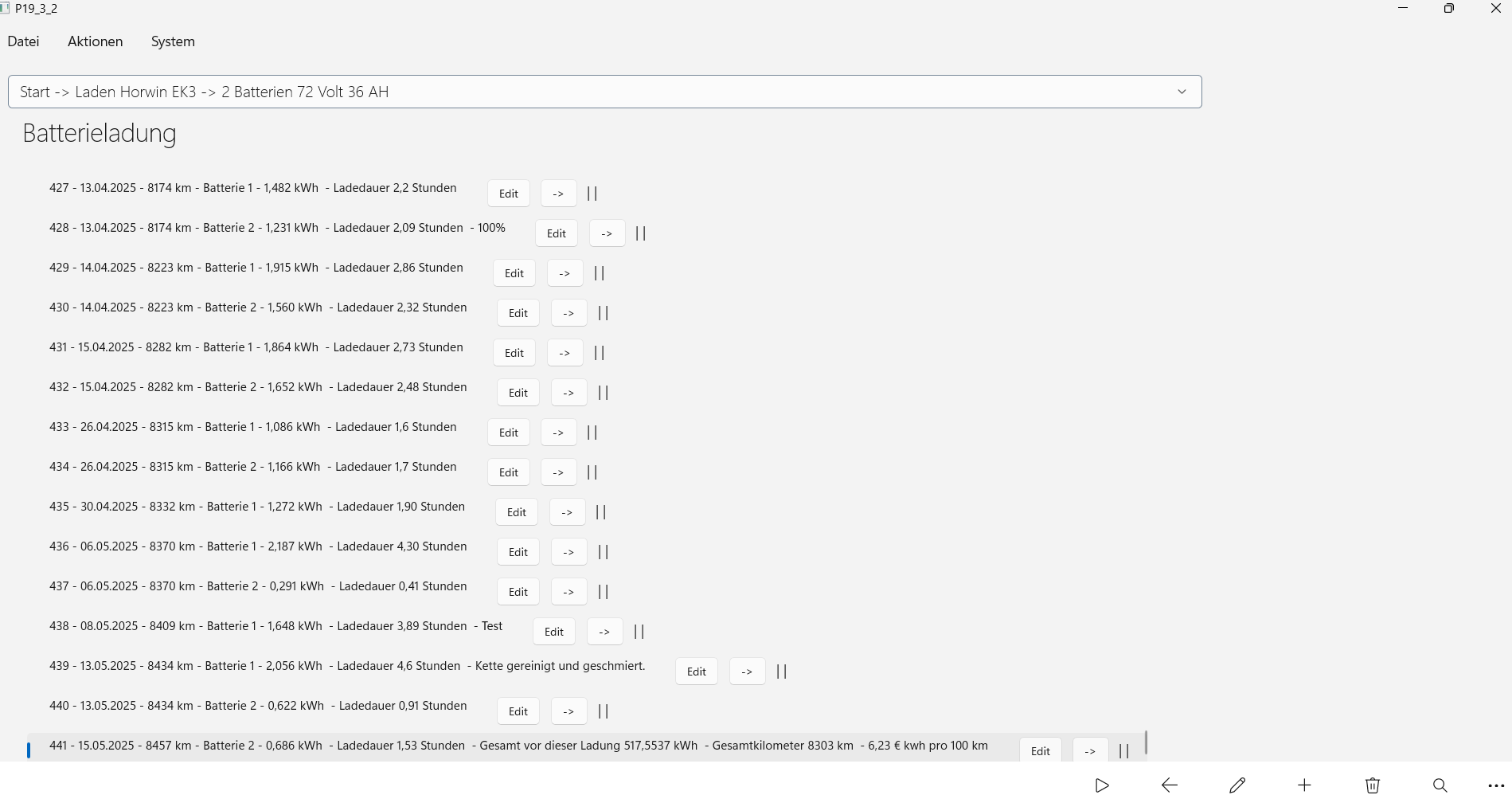The image size is (1512, 795).
Task: Click the pencil edit icon in bottom toolbar
Action: tap(1237, 785)
